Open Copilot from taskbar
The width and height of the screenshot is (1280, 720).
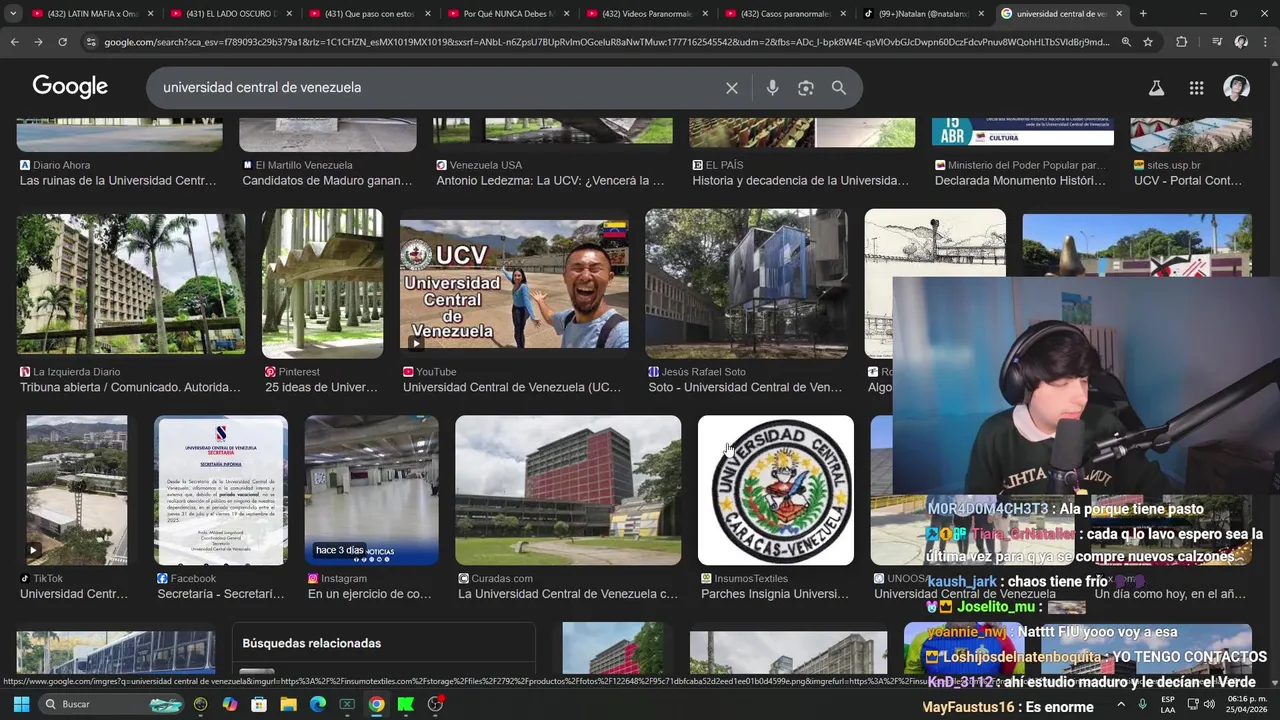[x=230, y=704]
